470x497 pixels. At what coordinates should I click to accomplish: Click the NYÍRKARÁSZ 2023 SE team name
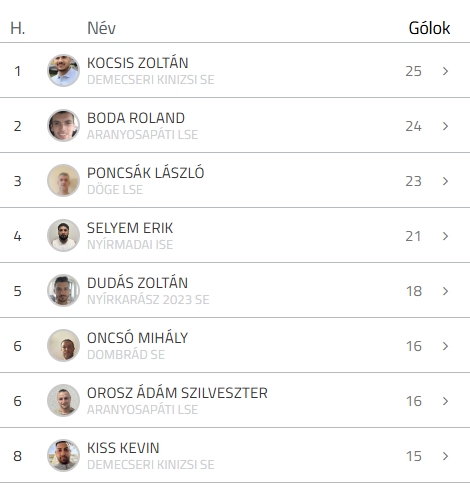[148, 300]
